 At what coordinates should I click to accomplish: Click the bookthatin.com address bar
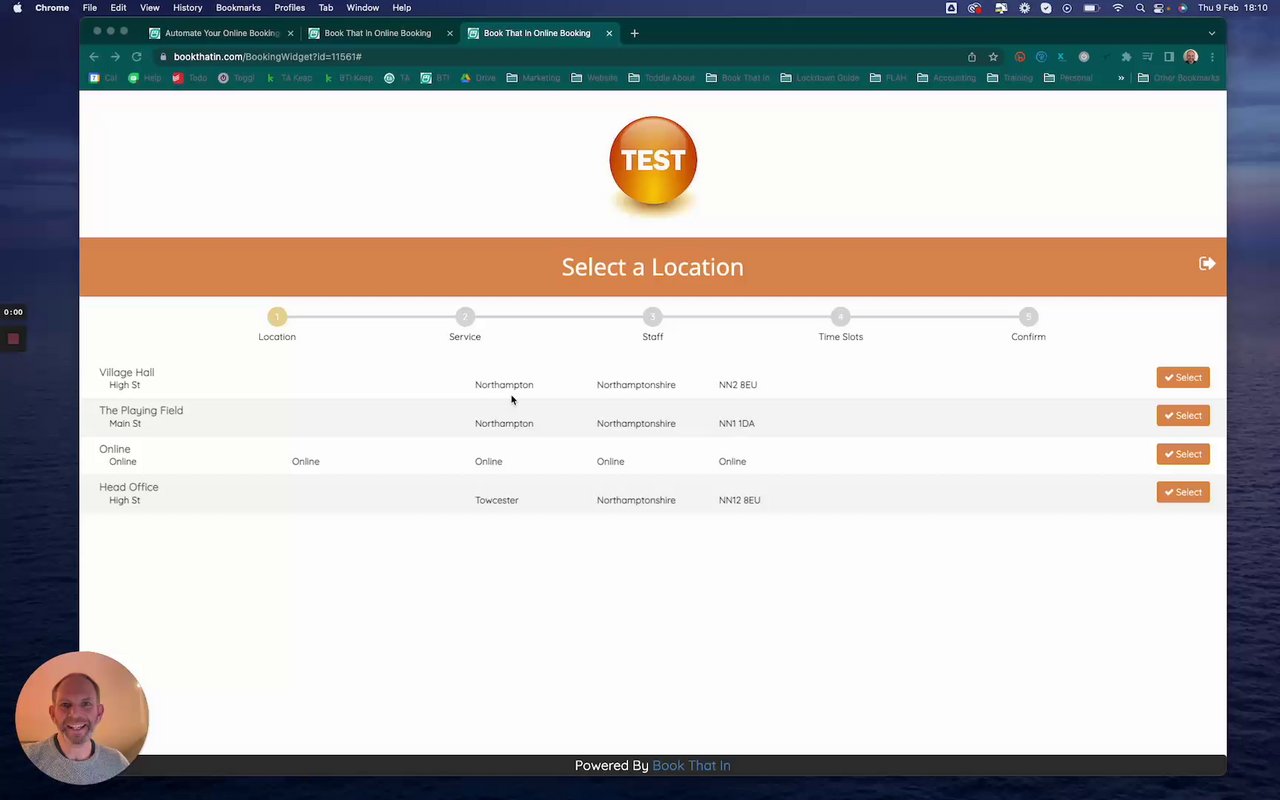(x=560, y=57)
